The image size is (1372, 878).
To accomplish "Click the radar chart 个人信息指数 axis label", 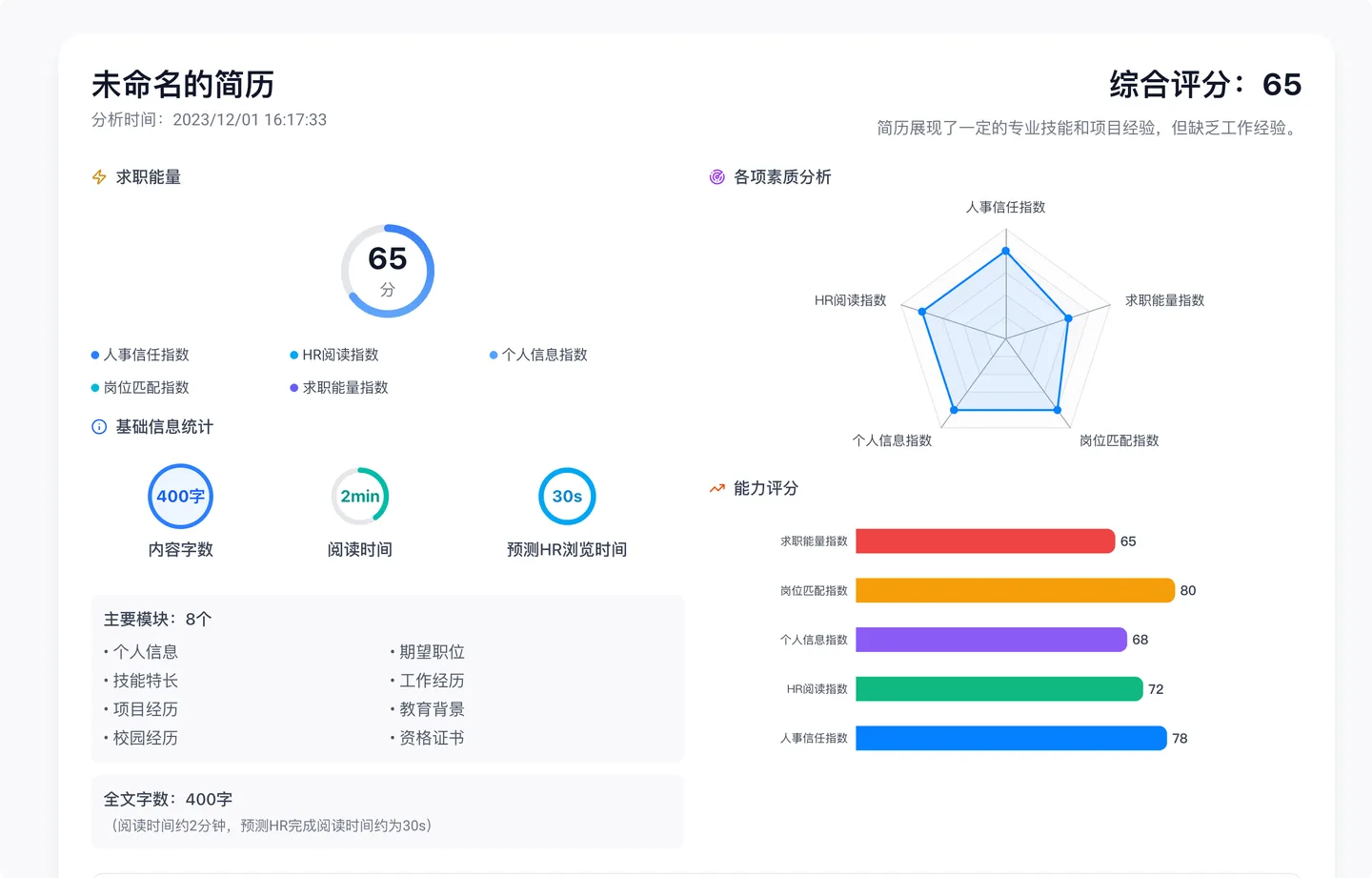I will coord(892,440).
